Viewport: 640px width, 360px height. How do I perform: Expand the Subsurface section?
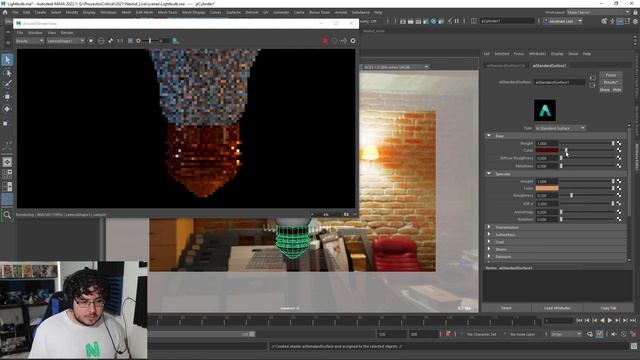coord(489,234)
